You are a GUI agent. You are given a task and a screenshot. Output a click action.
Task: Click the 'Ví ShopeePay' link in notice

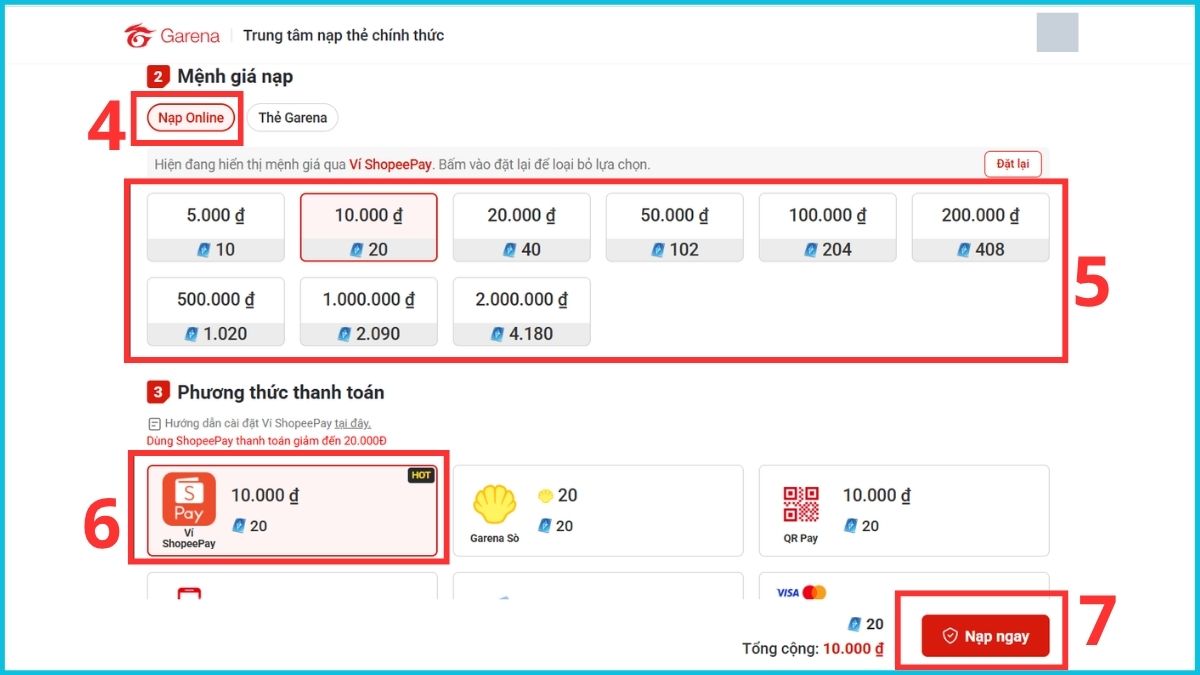389,164
